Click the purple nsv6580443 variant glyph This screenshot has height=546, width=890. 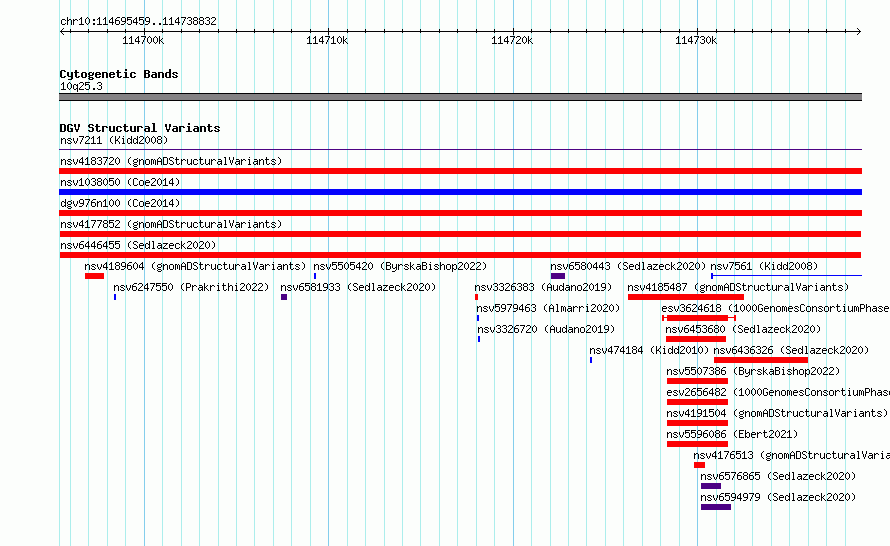(557, 276)
